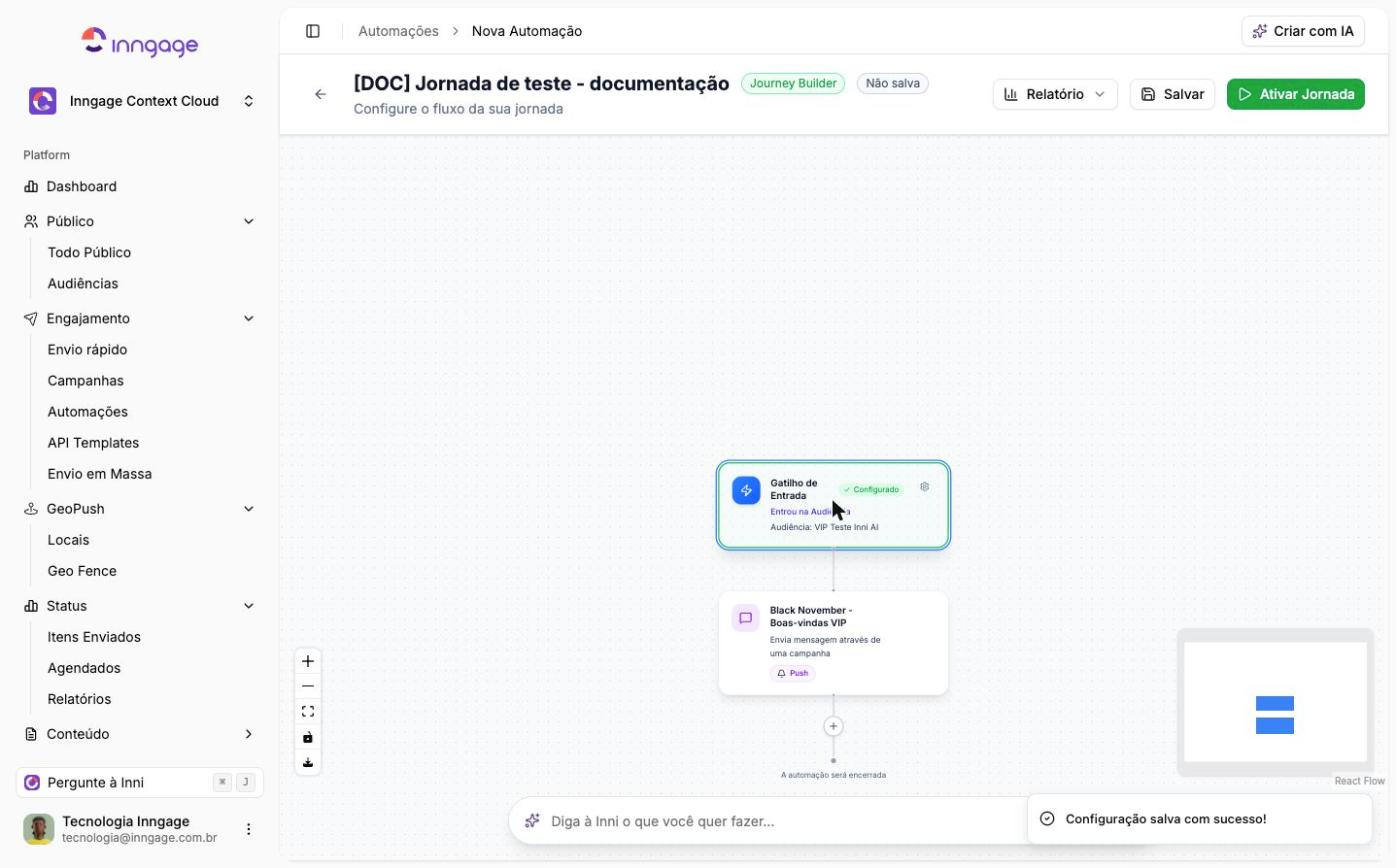The height and width of the screenshot is (868, 1396).
Task: Download the flow canvas image
Action: (308, 763)
